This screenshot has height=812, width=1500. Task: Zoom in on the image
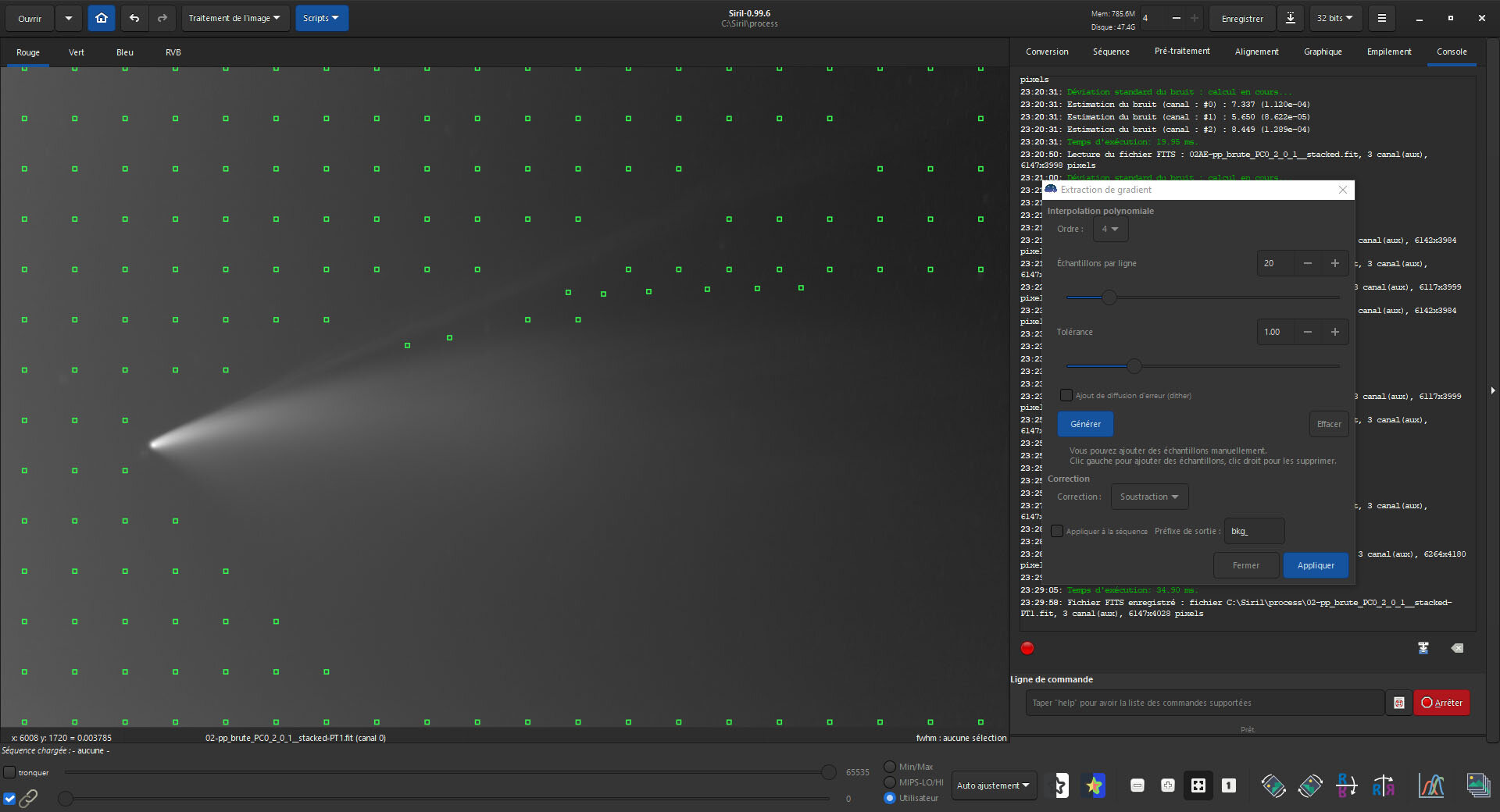(1168, 785)
